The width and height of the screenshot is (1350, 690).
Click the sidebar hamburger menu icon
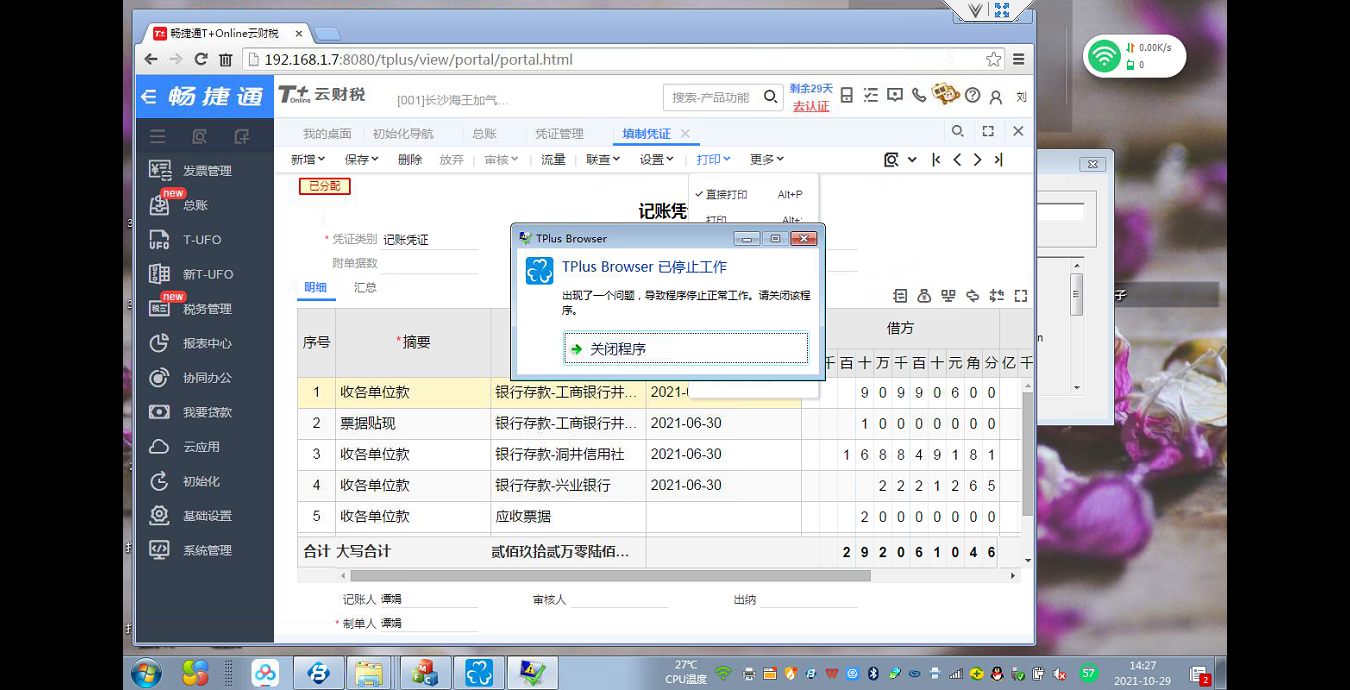(x=157, y=136)
